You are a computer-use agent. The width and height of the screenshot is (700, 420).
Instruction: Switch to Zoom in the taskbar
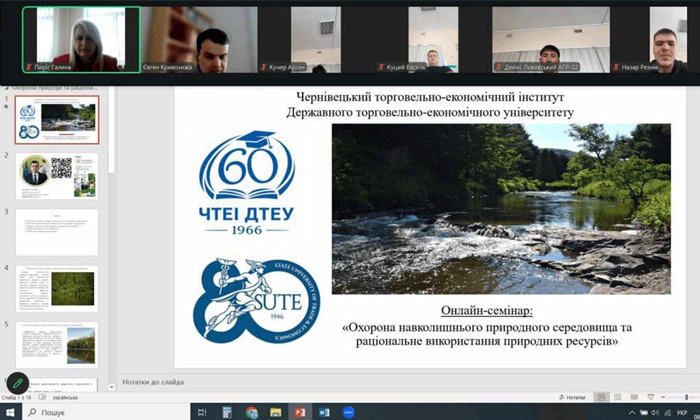point(349,412)
